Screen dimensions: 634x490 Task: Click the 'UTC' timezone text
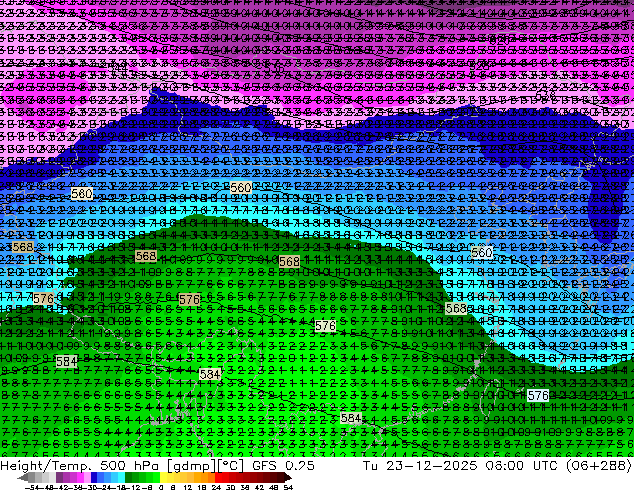pyautogui.click(x=547, y=466)
